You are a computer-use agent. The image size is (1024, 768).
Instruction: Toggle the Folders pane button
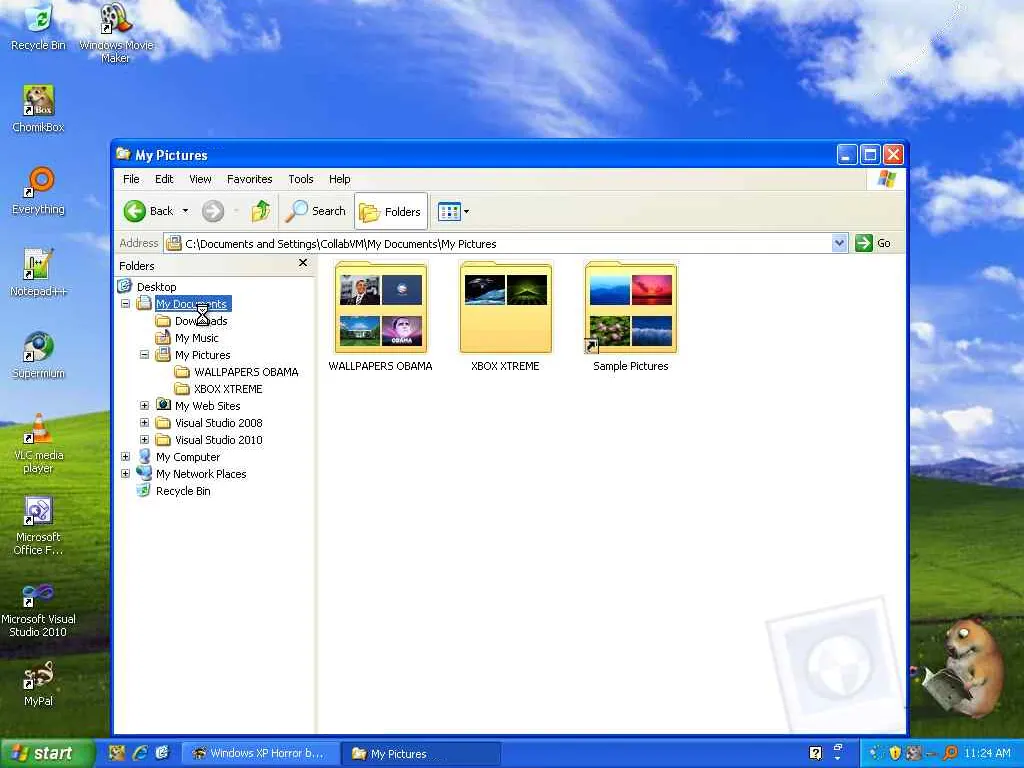[391, 212]
